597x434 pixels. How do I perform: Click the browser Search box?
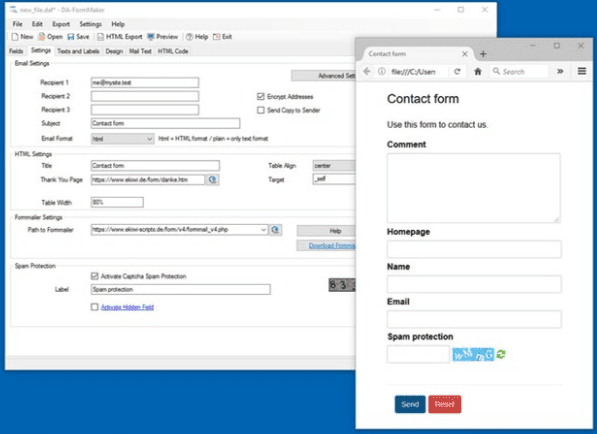pos(519,72)
